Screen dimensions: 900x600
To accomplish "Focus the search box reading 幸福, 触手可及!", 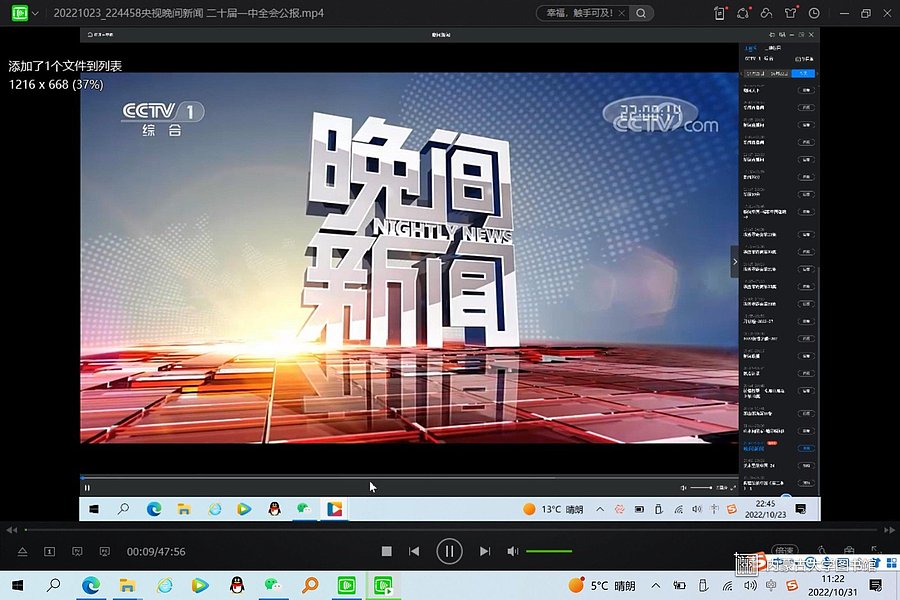I will (579, 13).
